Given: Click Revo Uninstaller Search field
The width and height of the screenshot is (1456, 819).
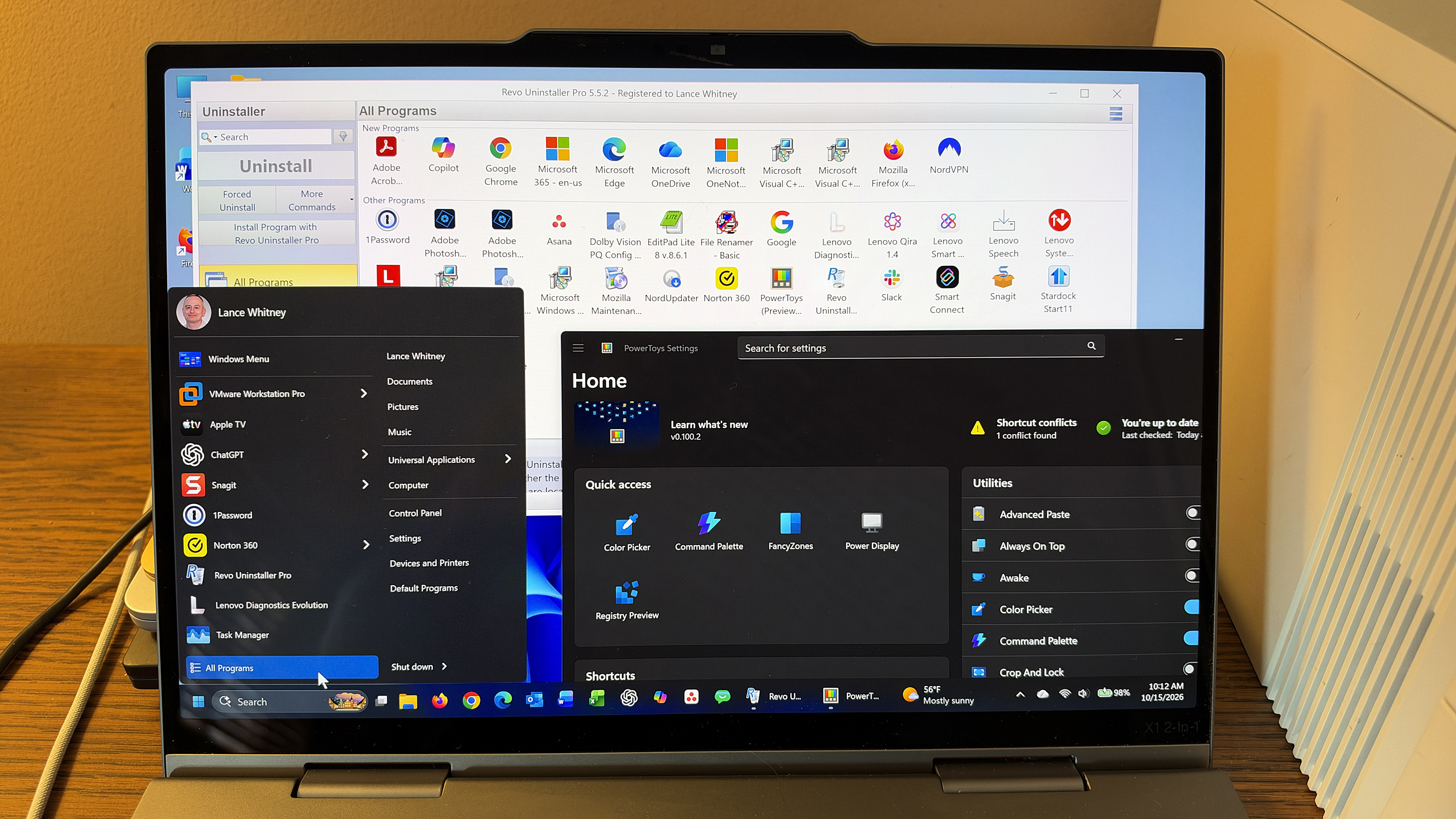Looking at the screenshot, I should click(x=265, y=137).
